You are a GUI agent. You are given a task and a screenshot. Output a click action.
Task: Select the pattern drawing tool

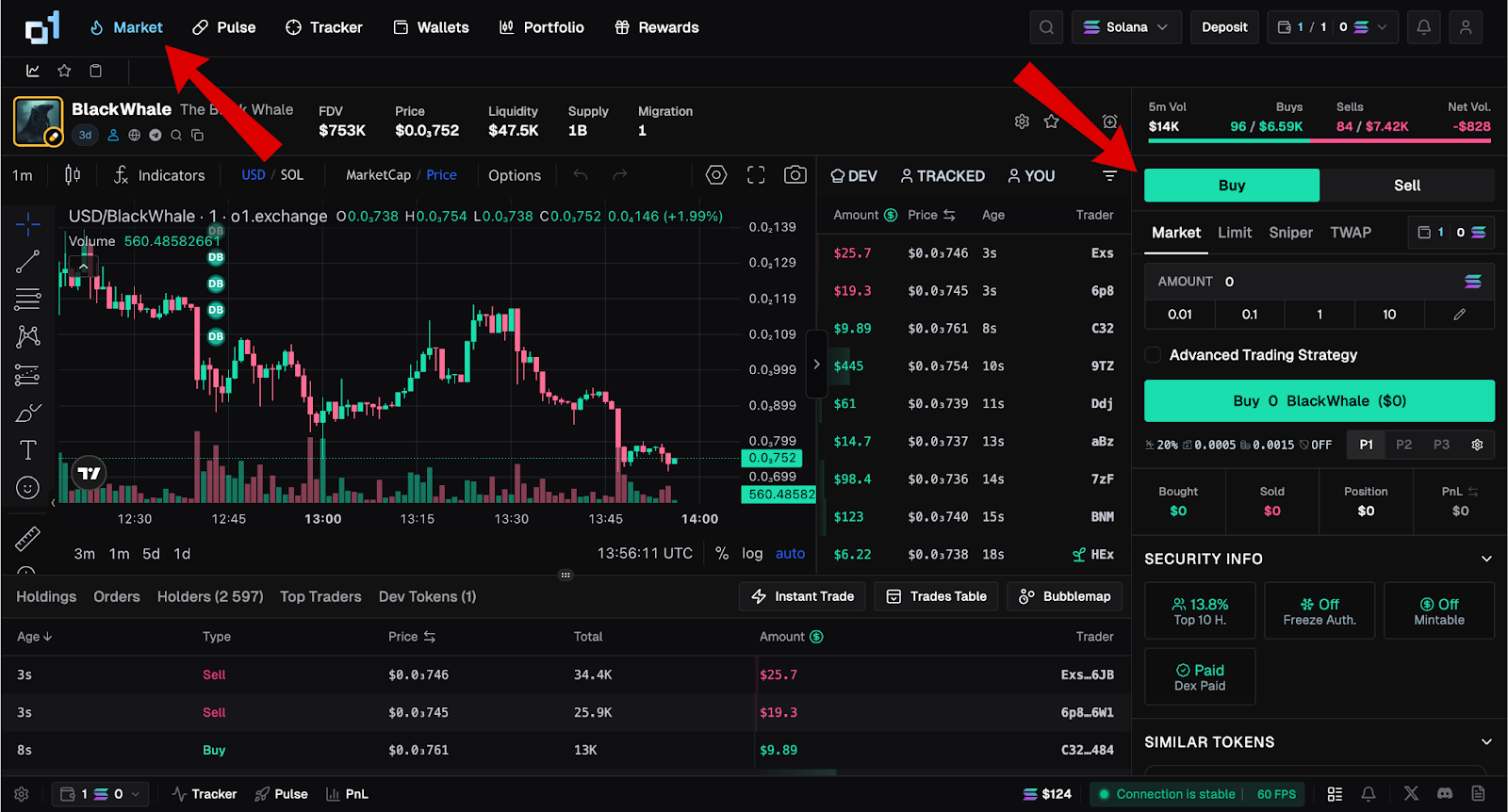28,336
